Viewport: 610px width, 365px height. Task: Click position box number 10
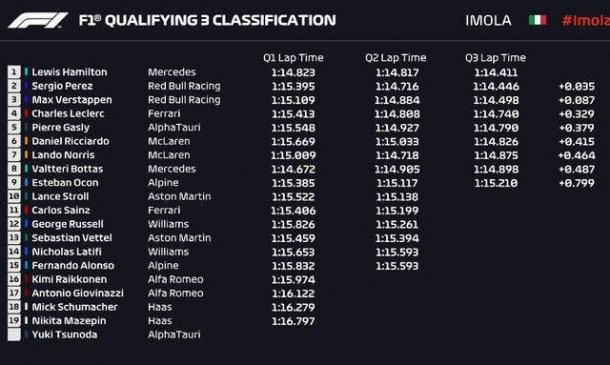[x=14, y=197]
